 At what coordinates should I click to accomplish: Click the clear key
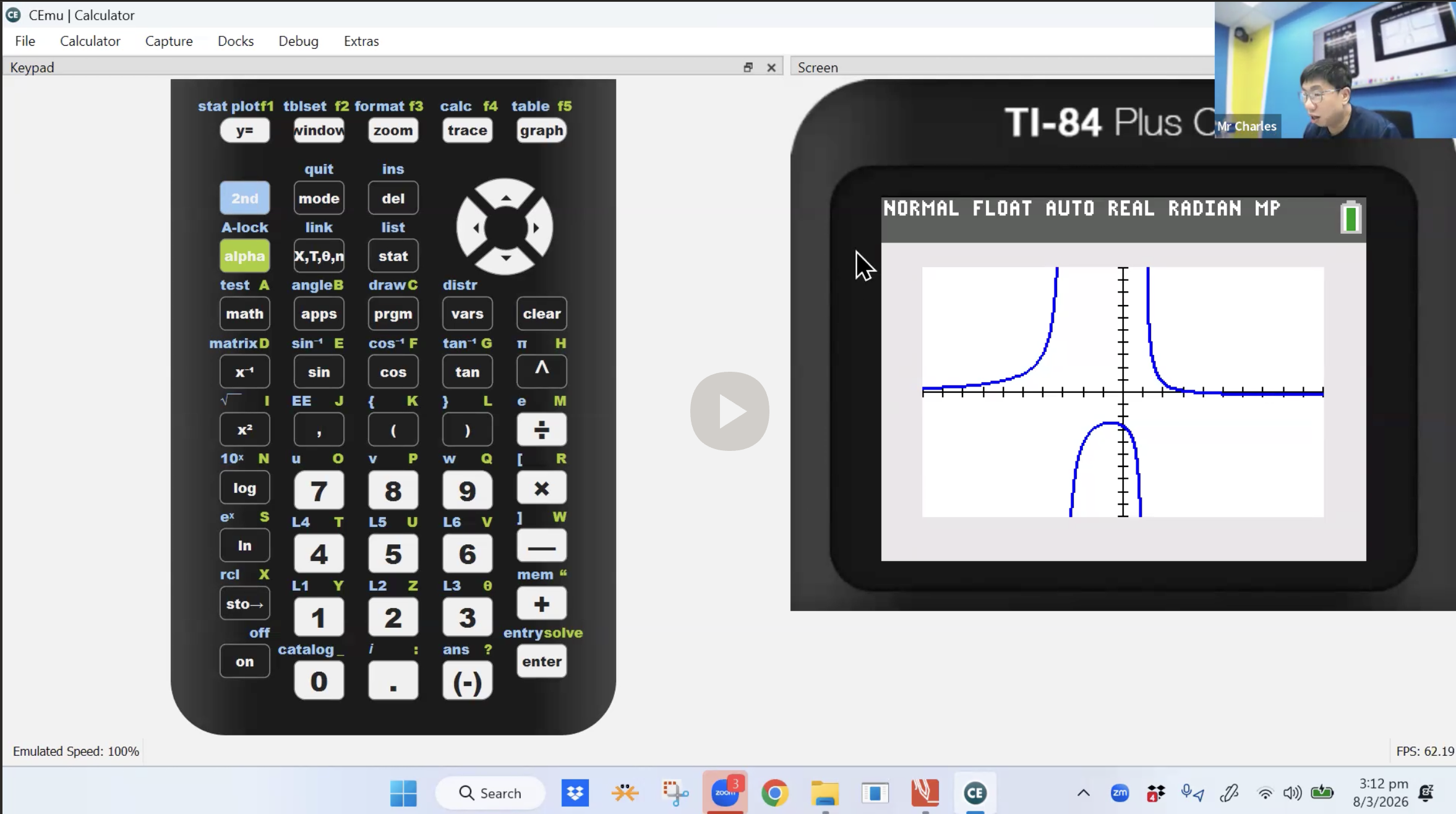[x=541, y=314]
